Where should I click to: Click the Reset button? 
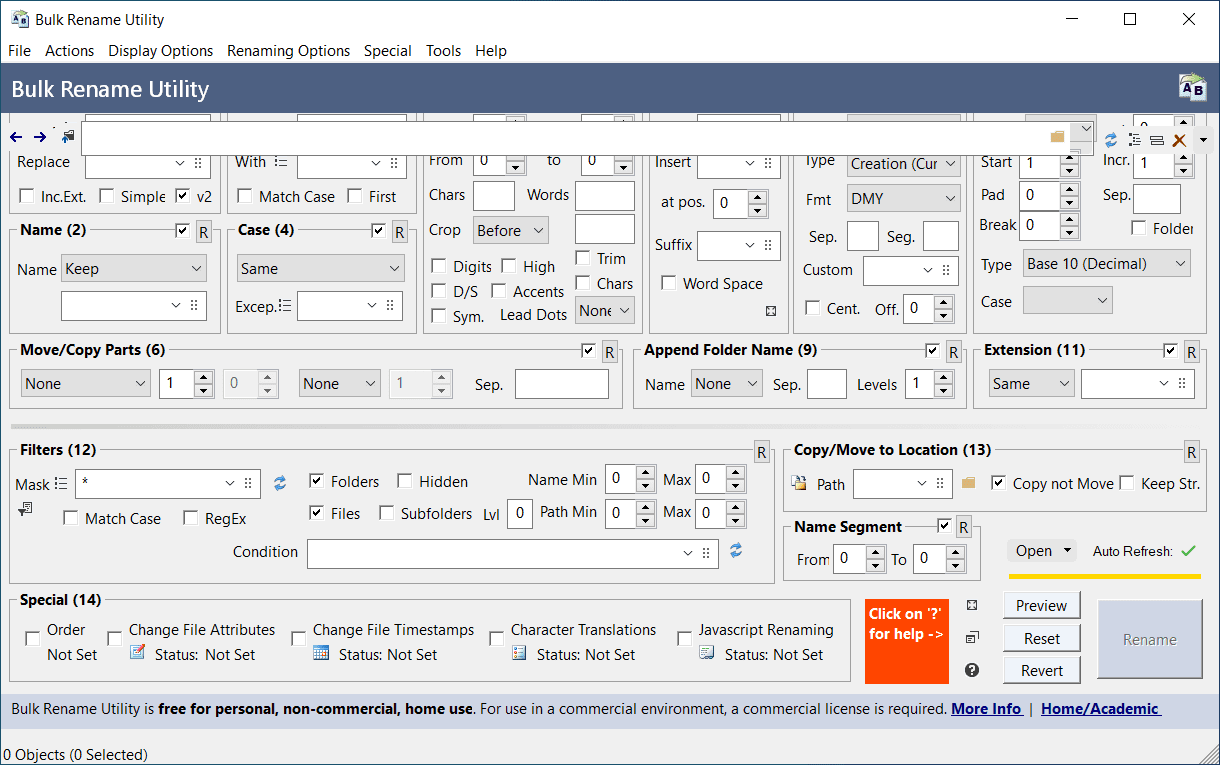tap(1041, 638)
